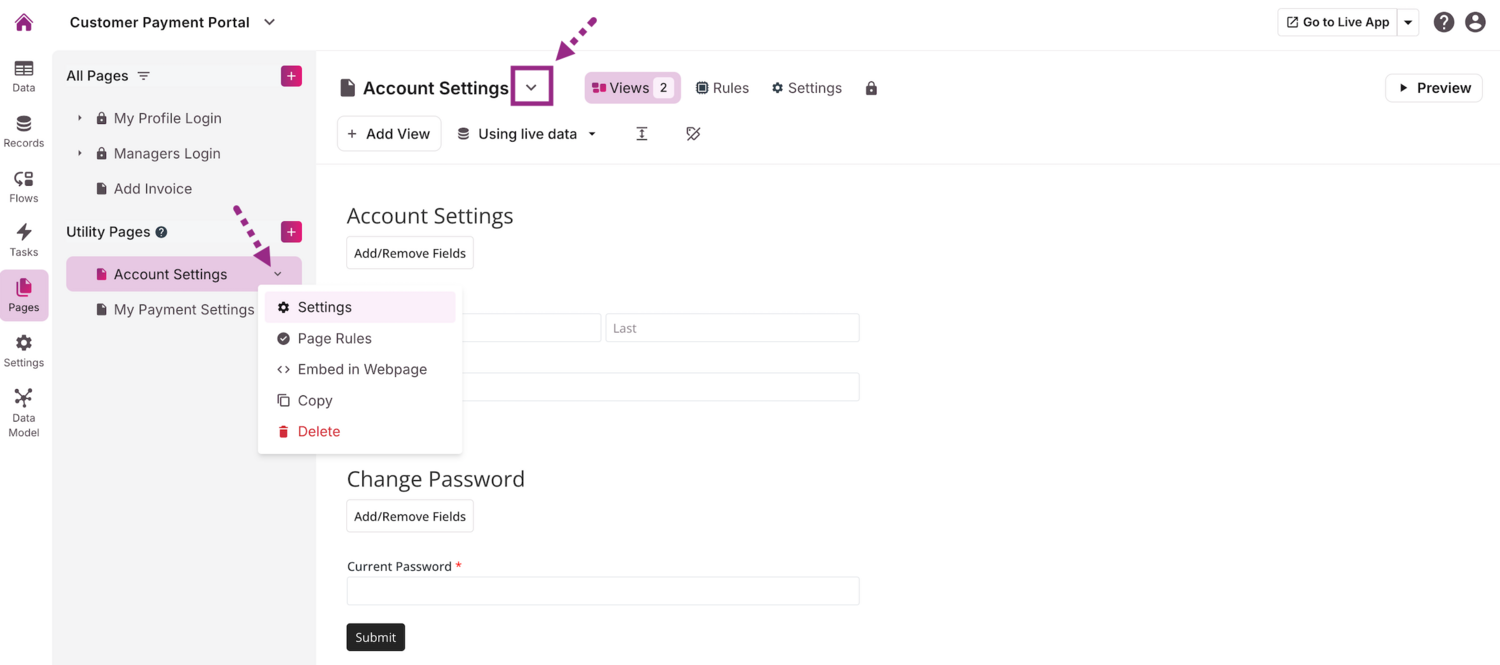
Task: Open the Data Model sidebar icon
Action: 24,412
